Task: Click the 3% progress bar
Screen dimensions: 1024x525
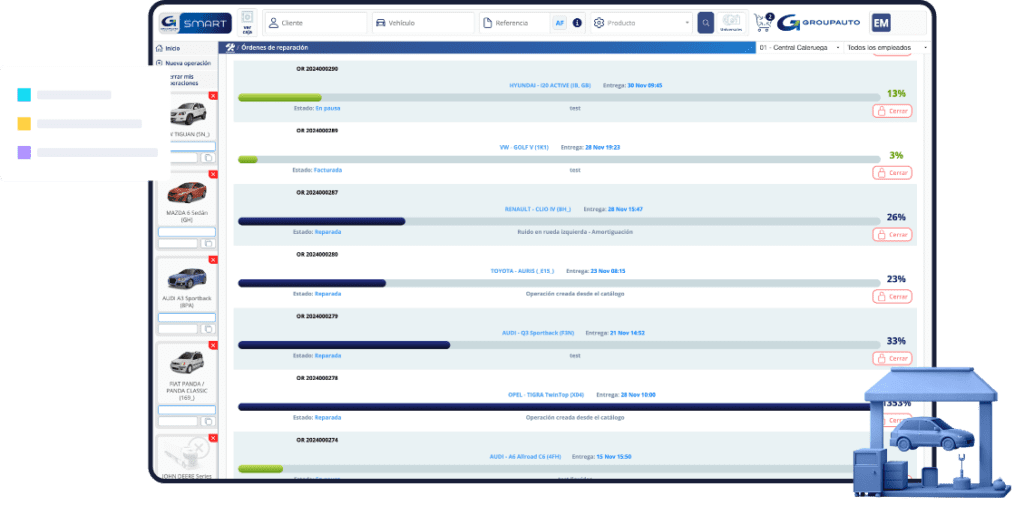Action: click(559, 159)
